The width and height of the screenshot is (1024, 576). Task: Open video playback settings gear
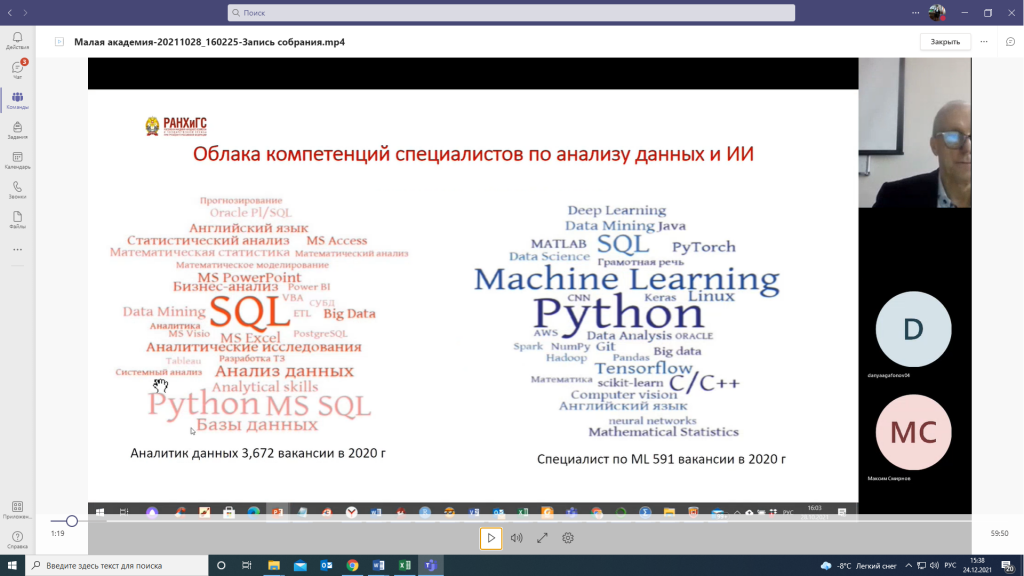click(x=568, y=538)
